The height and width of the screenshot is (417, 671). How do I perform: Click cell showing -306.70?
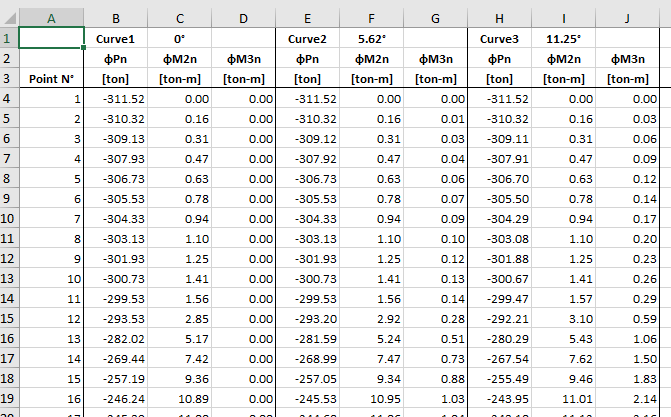499,179
